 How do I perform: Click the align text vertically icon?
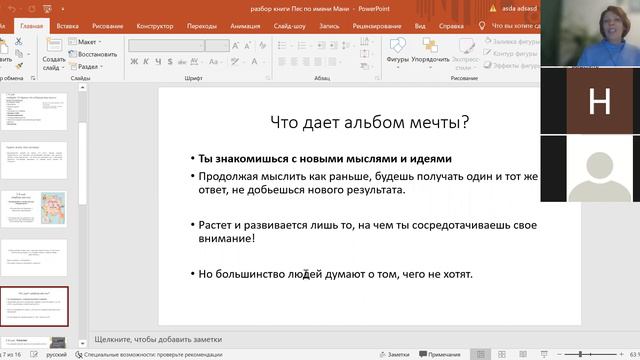[x=365, y=53]
